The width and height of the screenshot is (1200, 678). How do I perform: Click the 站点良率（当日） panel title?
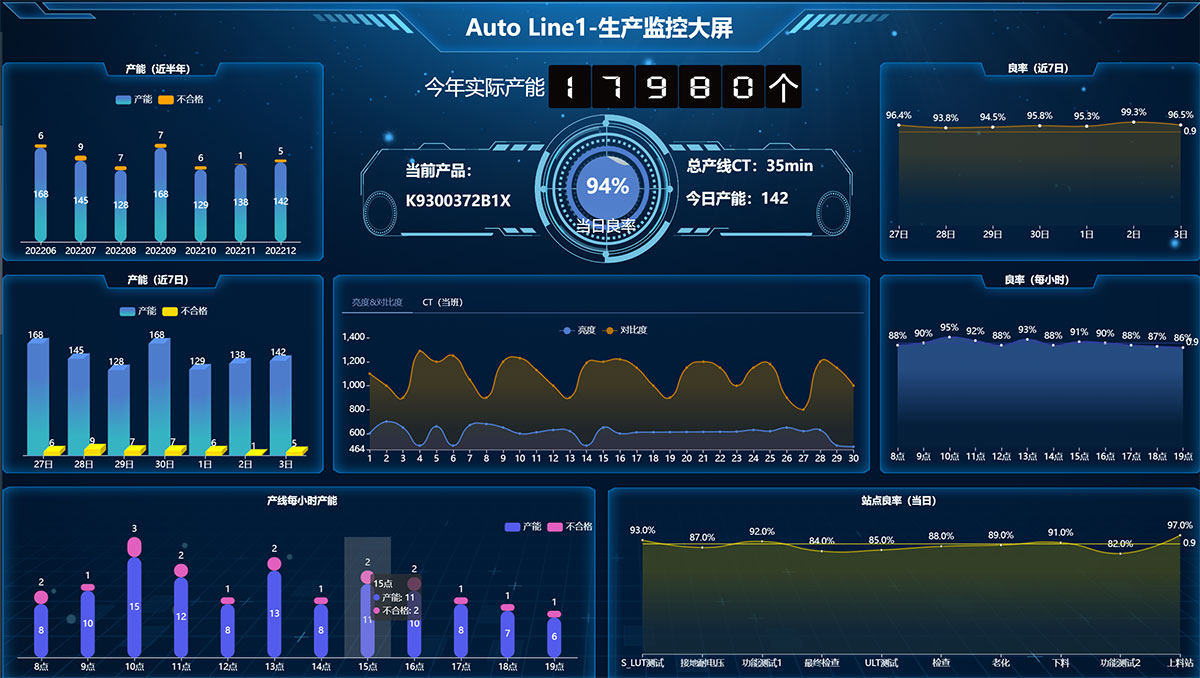(x=898, y=500)
